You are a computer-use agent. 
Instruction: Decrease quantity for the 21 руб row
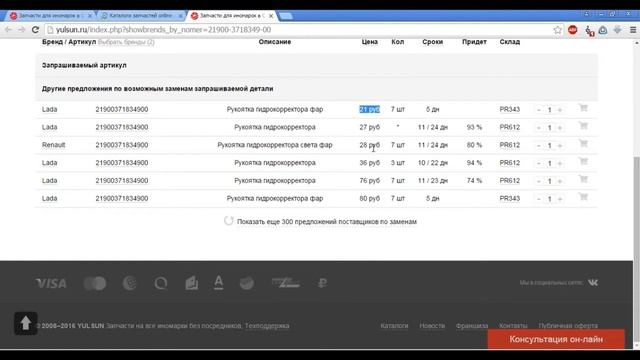[539, 110]
